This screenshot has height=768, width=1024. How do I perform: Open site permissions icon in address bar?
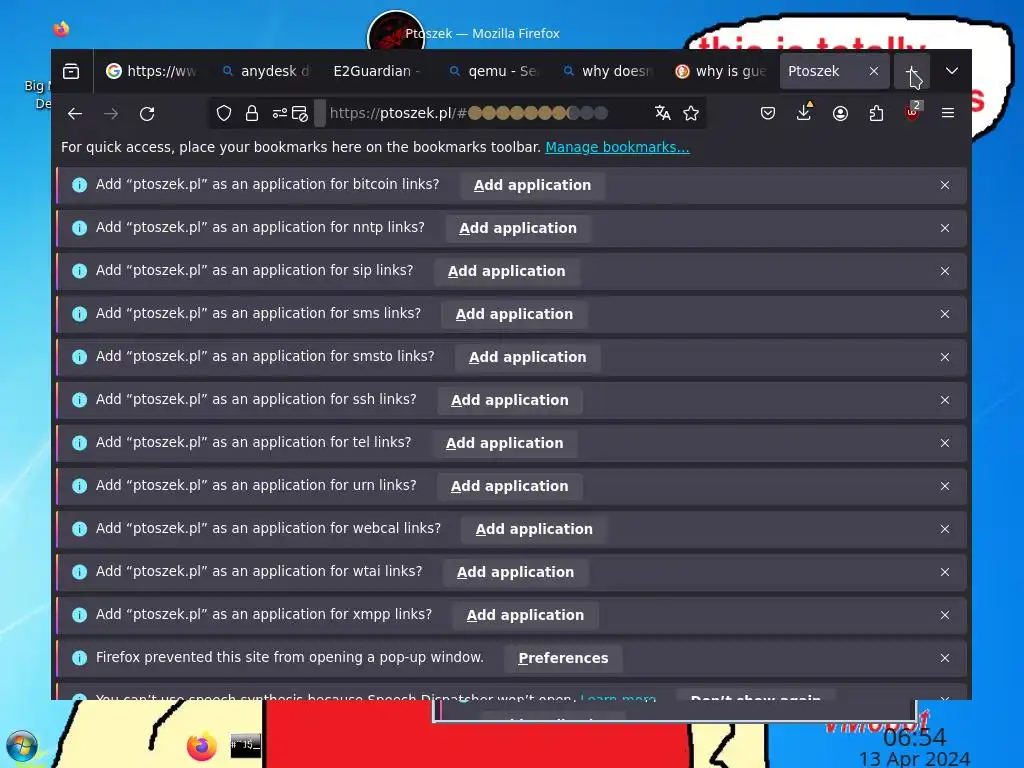280,114
